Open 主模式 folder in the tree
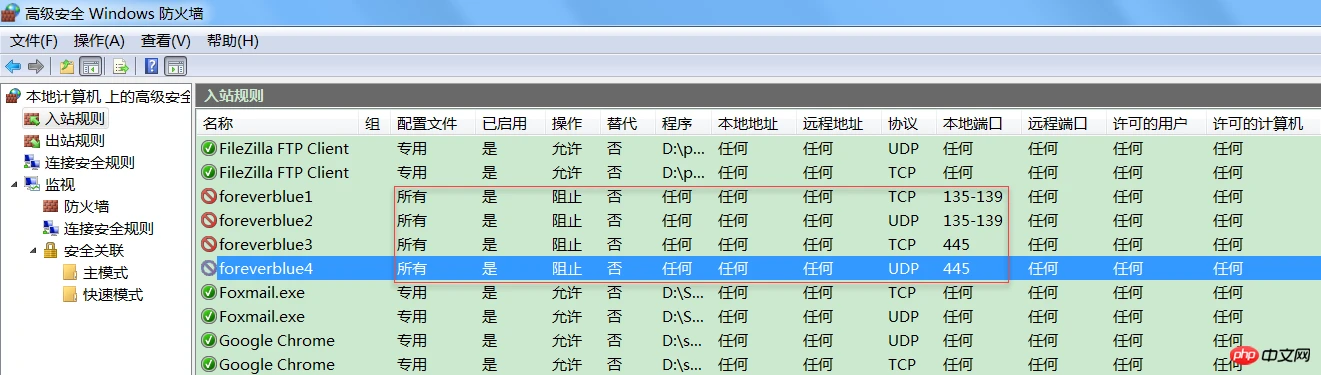 click(105, 273)
